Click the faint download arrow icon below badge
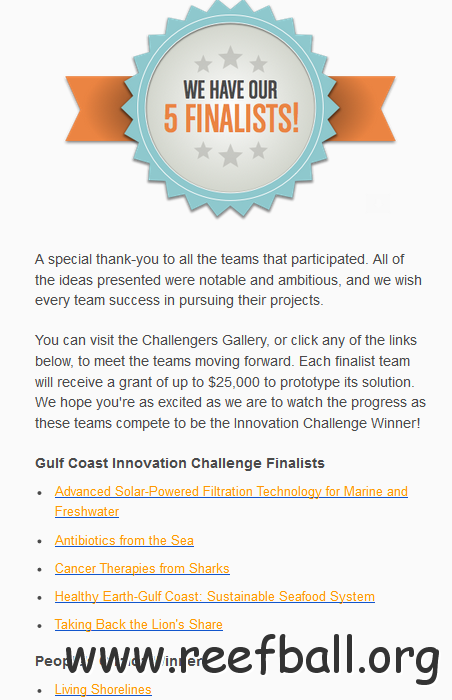This screenshot has width=452, height=700. (378, 204)
